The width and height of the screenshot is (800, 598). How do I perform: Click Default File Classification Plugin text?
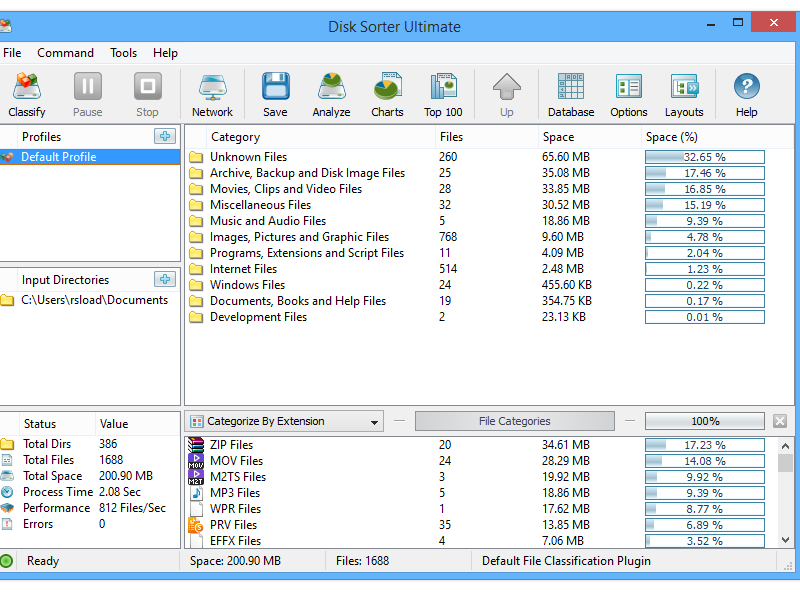pos(566,561)
